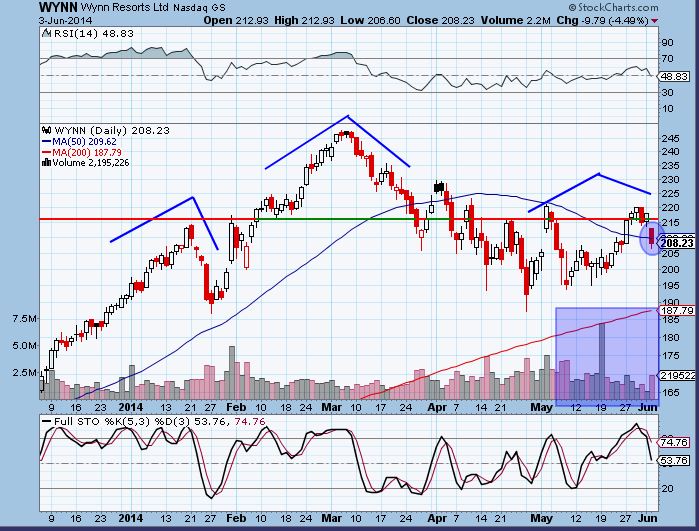This screenshot has height=531, width=699.
Task: Click the 70 level on RSI axis
Action: 667,59
